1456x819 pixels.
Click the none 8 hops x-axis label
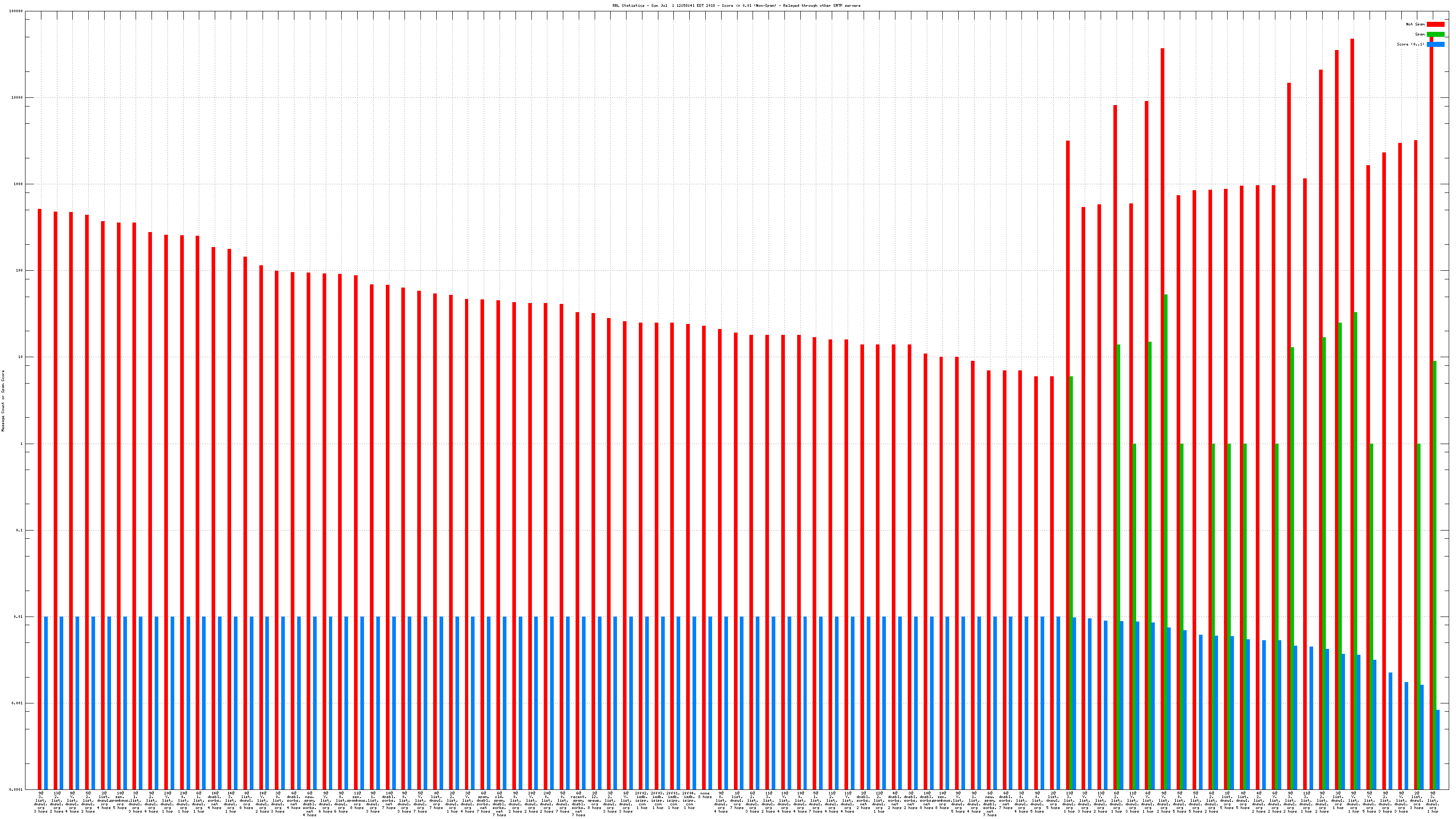point(705,795)
